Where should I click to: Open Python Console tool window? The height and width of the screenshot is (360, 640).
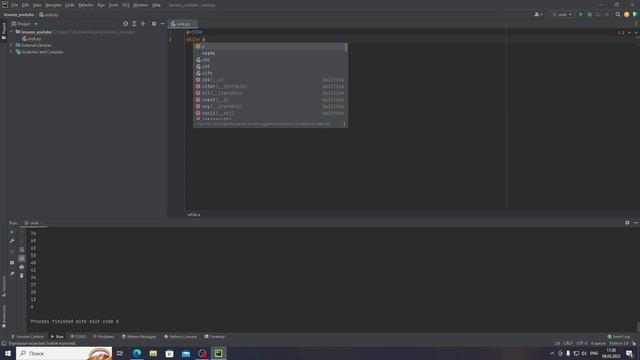point(180,337)
